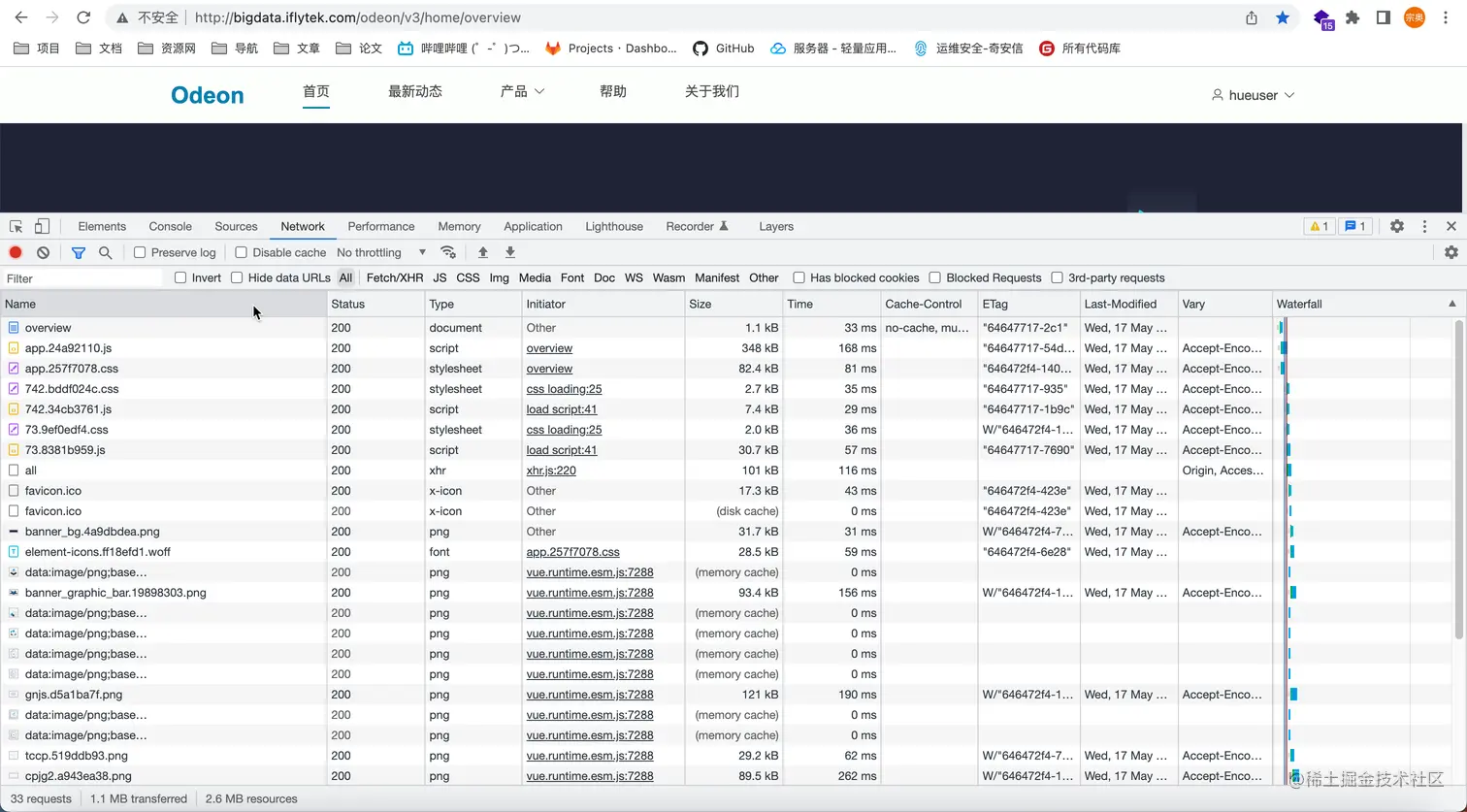Check 3rd-party requests checkbox
The height and width of the screenshot is (812, 1467).
(x=1057, y=277)
